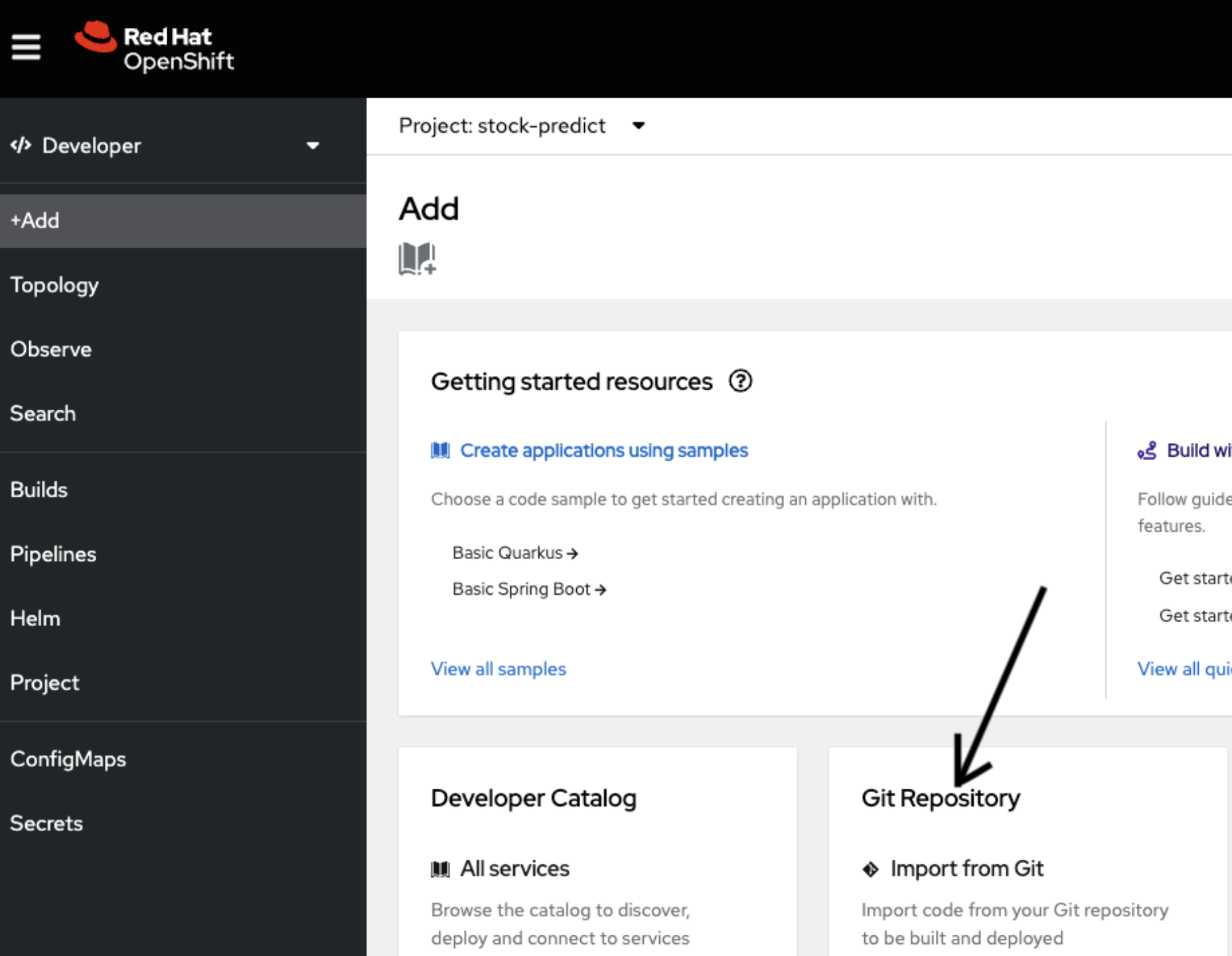1232x956 pixels.
Task: Select Import from Git option
Action: pyautogui.click(x=967, y=868)
